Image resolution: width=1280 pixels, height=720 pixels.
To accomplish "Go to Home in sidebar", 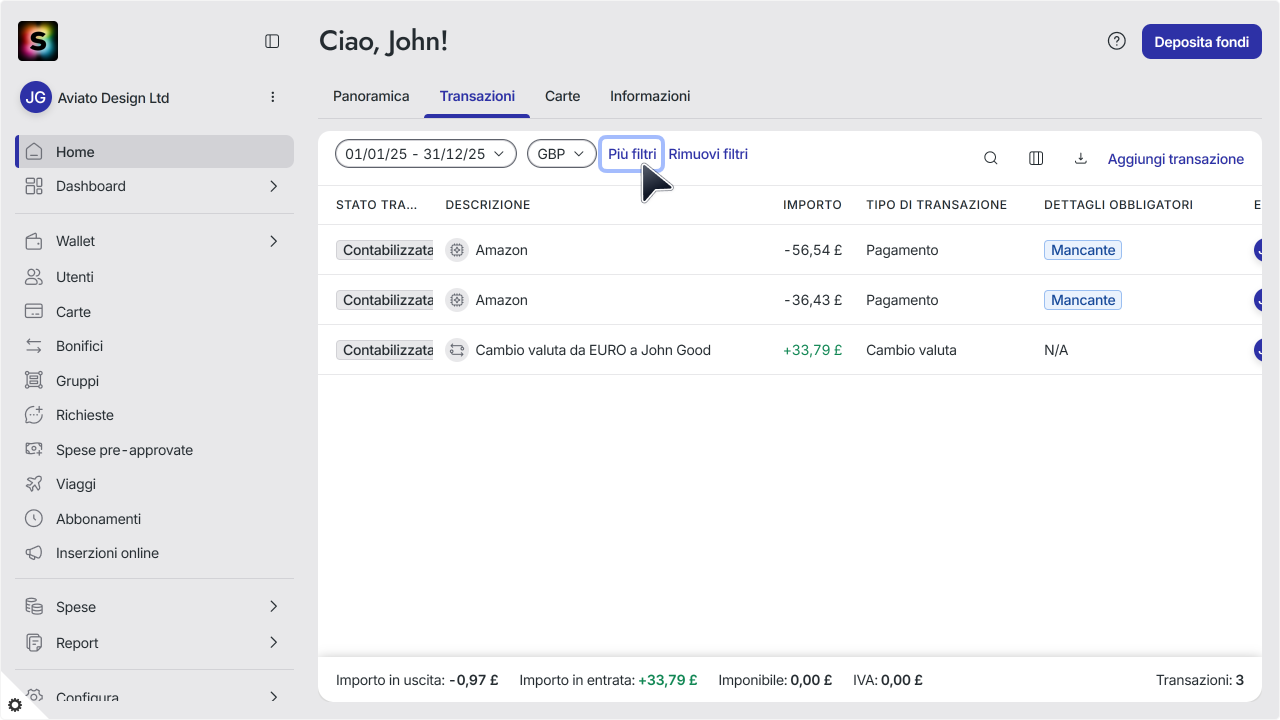I will coord(155,152).
